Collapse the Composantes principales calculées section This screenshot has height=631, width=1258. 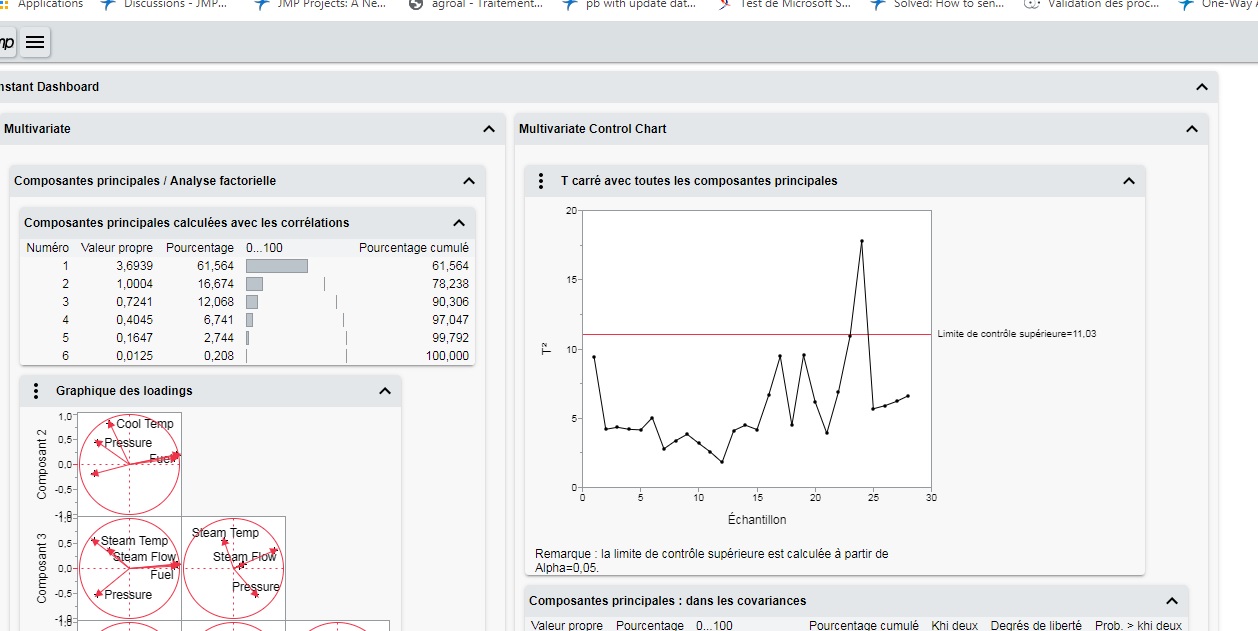pos(459,222)
